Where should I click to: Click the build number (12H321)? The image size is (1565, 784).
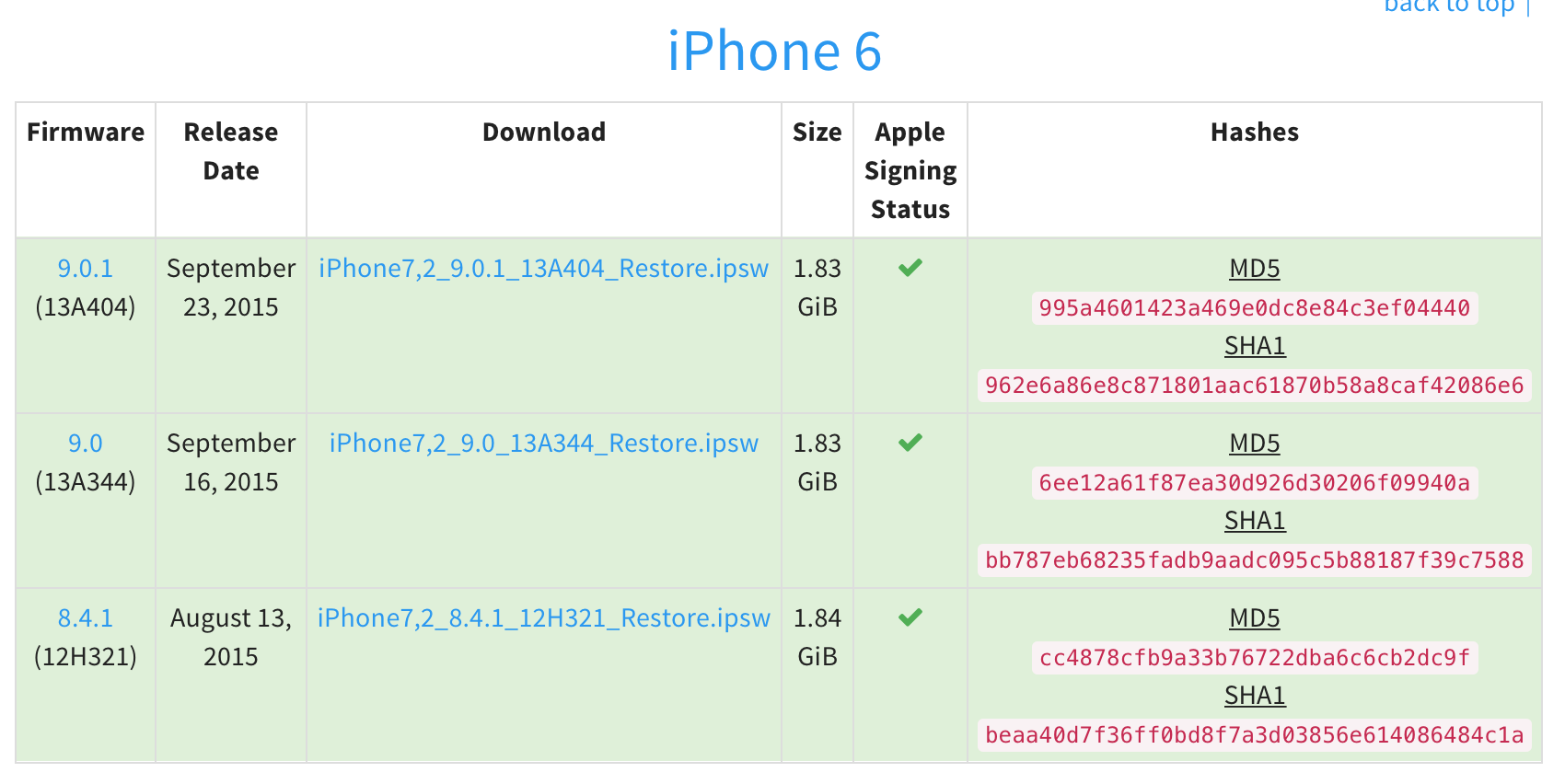tap(86, 657)
